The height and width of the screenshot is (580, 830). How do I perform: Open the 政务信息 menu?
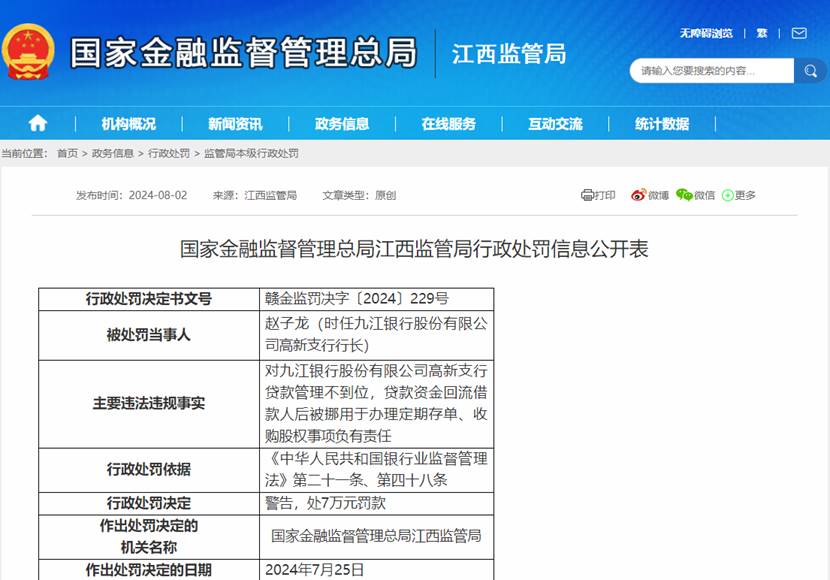[x=342, y=124]
